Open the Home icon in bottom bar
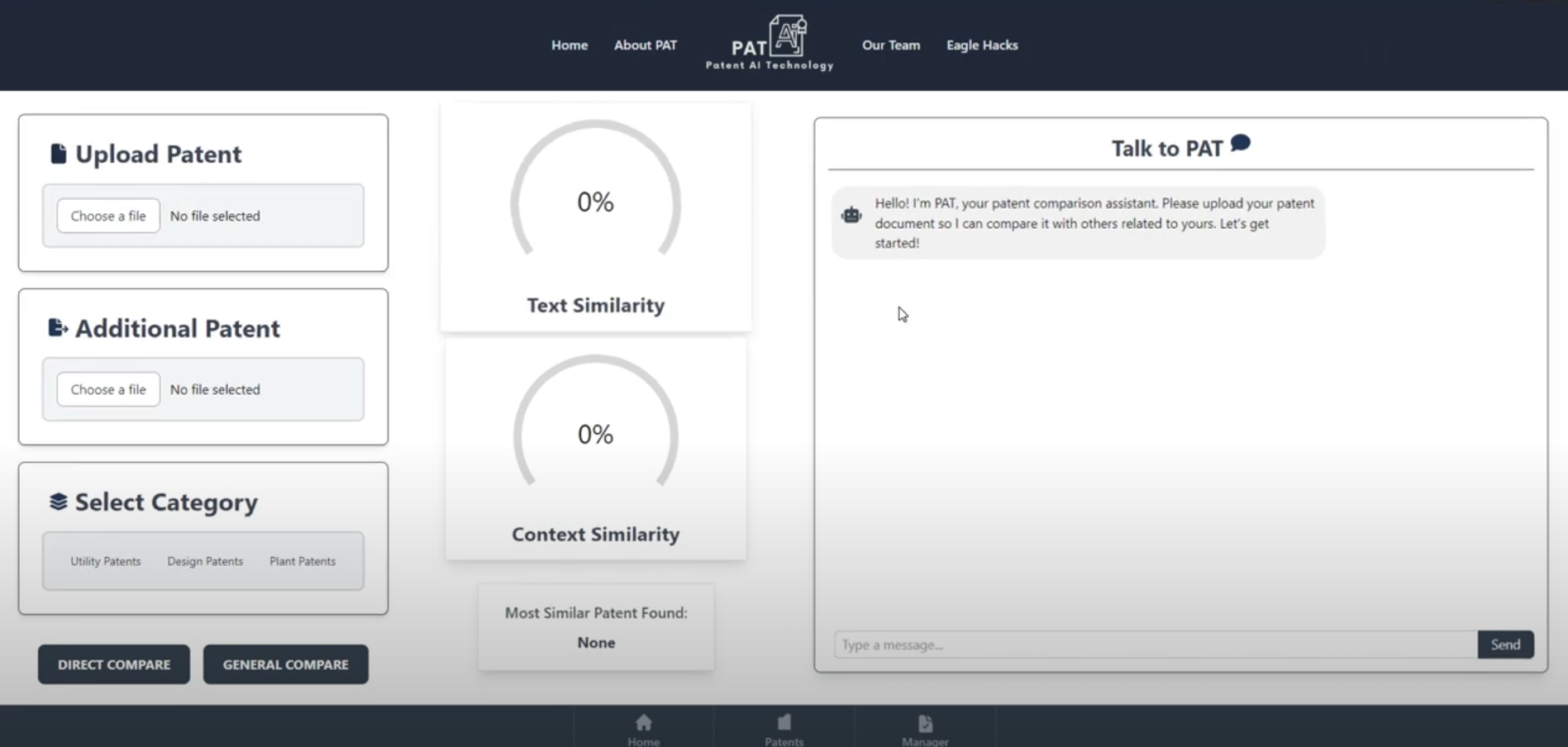The width and height of the screenshot is (1568, 747). coord(643,723)
